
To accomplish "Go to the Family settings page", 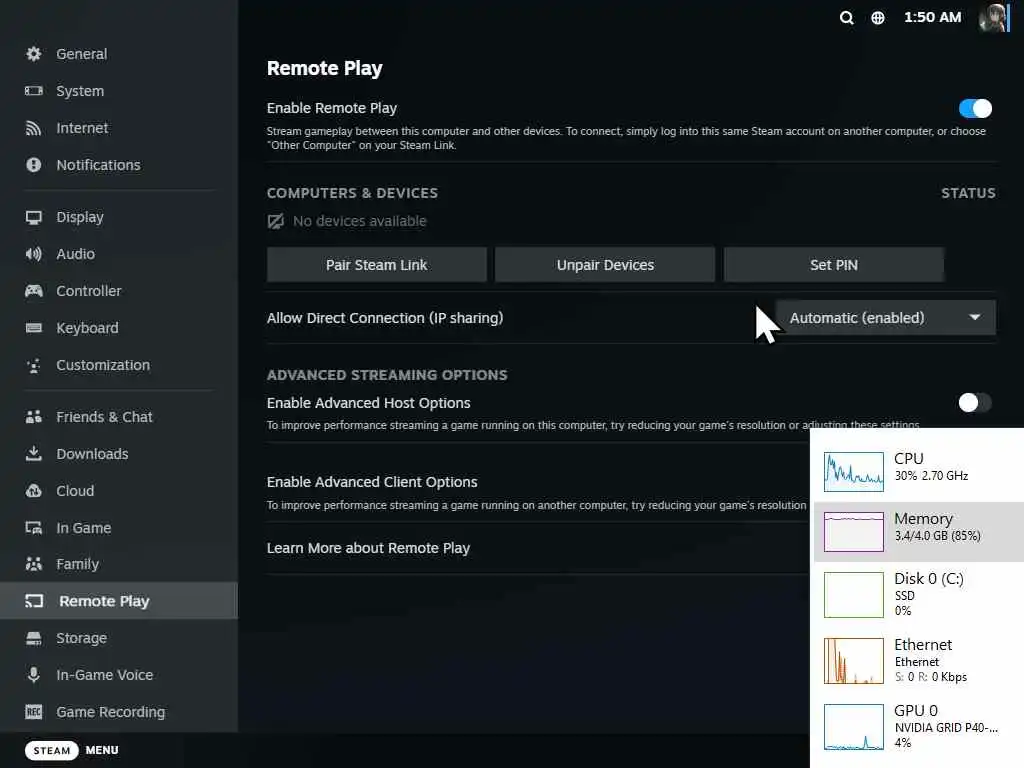I will click(x=119, y=564).
